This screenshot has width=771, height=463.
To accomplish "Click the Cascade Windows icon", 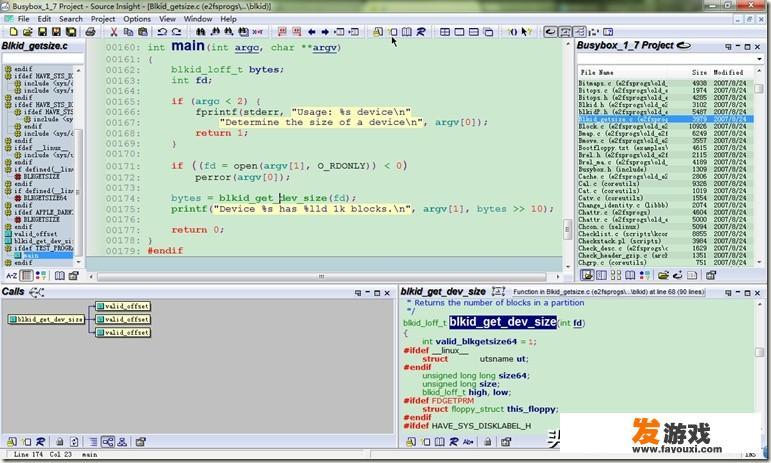I will pos(488,32).
